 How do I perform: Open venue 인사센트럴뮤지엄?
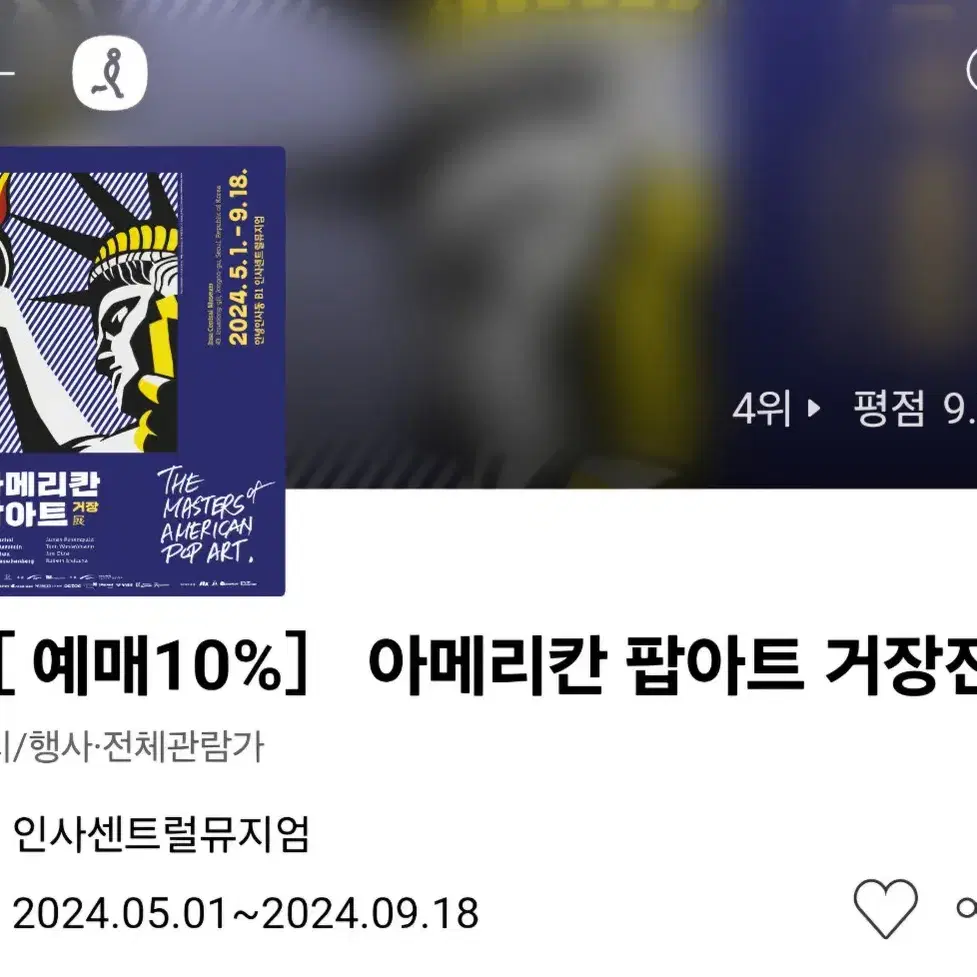tap(161, 834)
